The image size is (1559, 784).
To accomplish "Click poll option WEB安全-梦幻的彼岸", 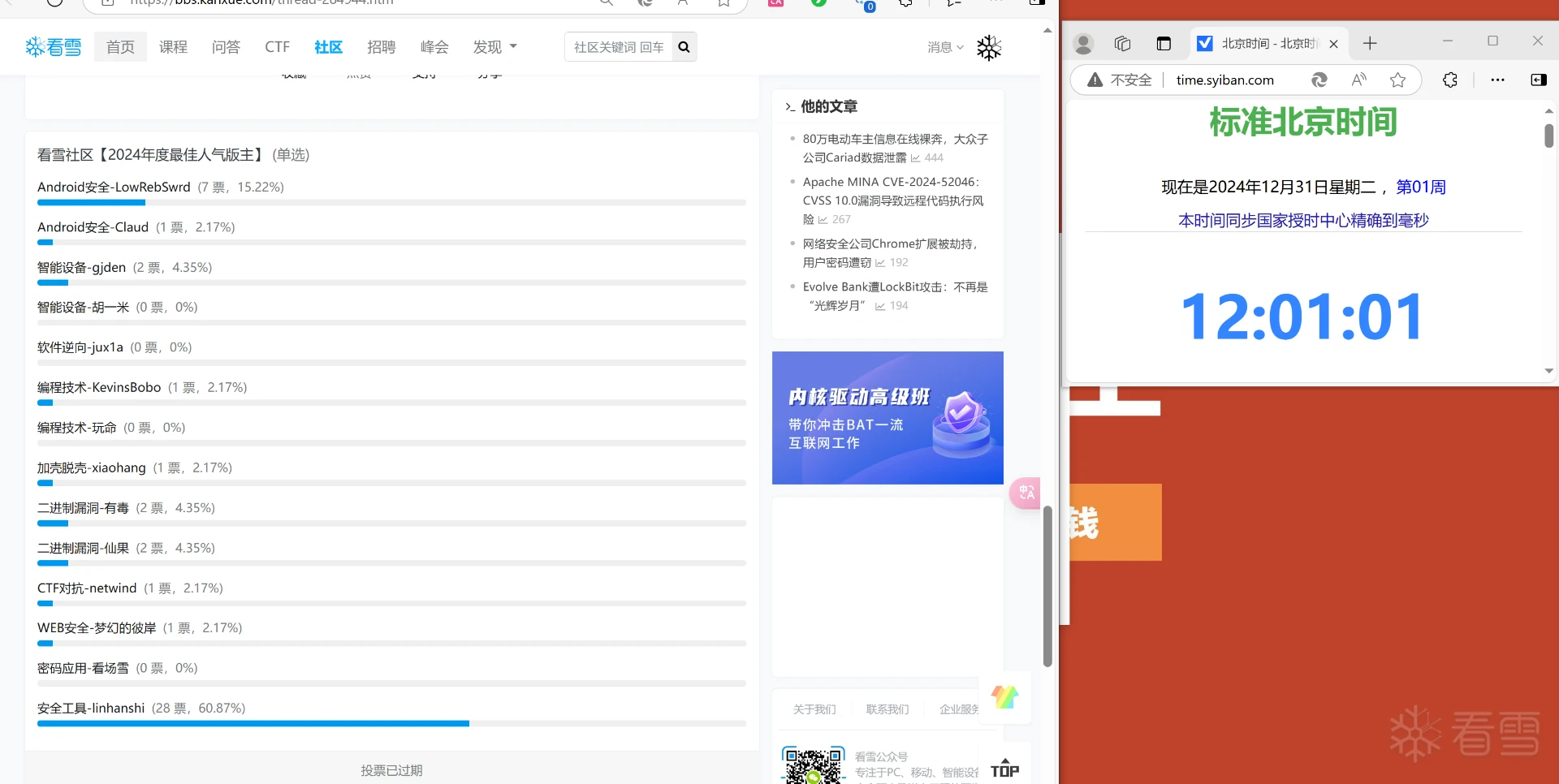I will [97, 628].
